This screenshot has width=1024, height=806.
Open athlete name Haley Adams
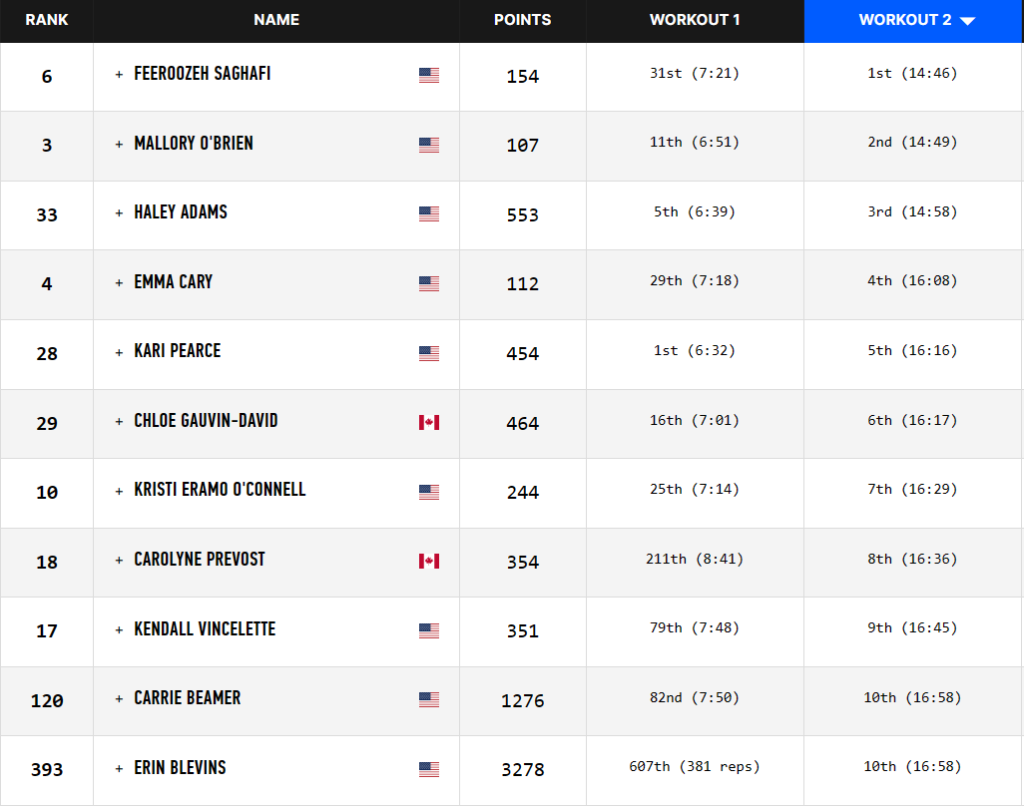coord(180,212)
